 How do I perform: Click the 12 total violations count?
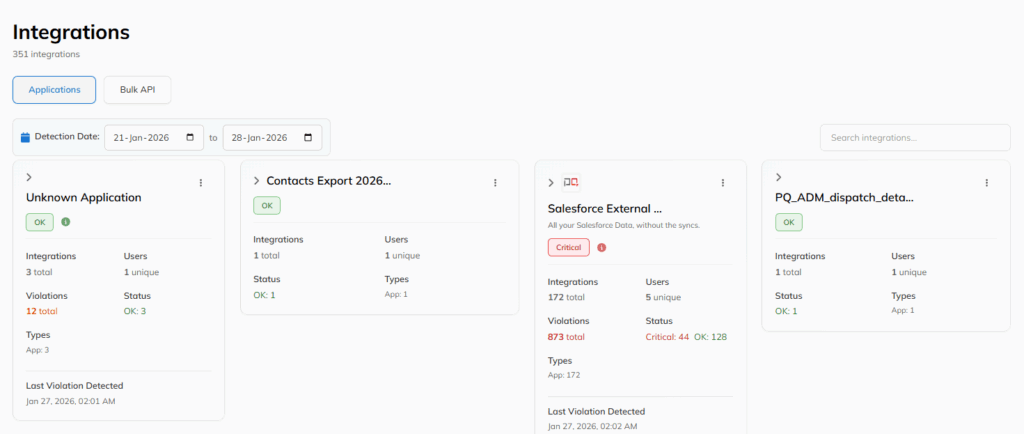pos(41,312)
